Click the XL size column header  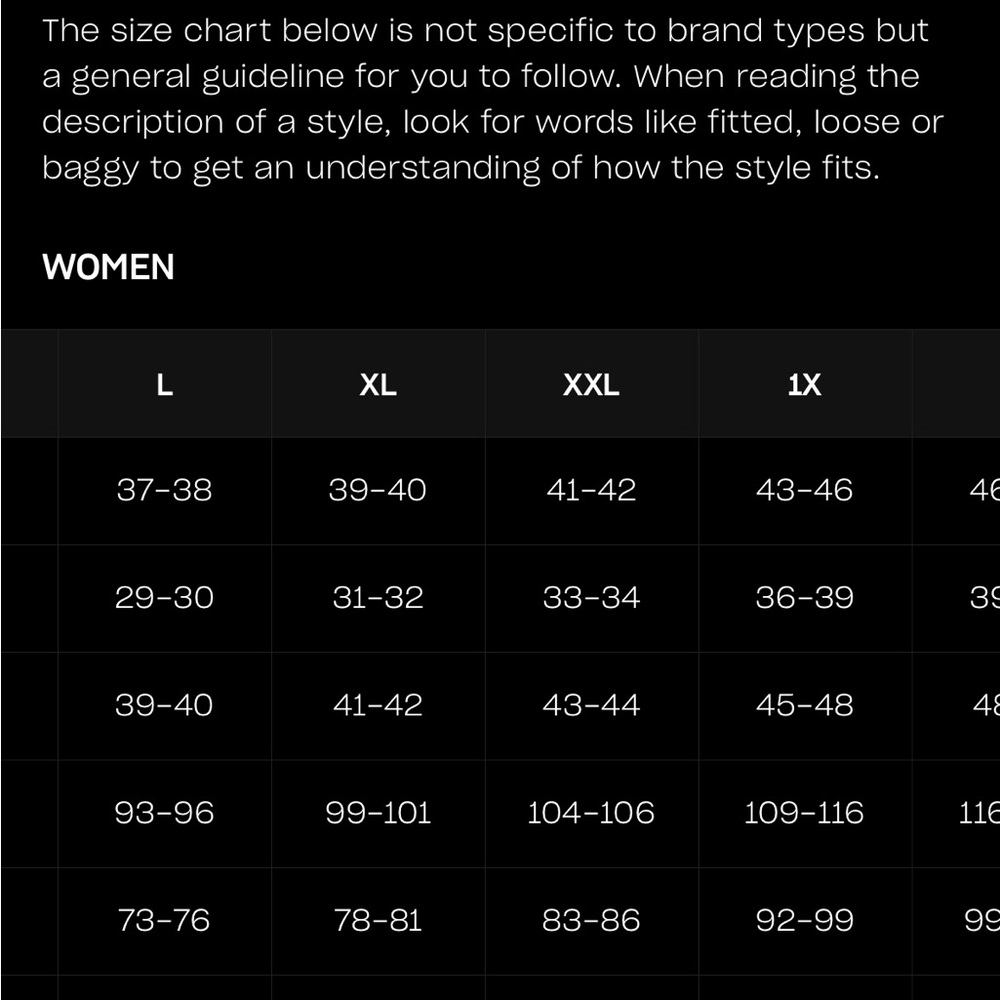coord(378,384)
